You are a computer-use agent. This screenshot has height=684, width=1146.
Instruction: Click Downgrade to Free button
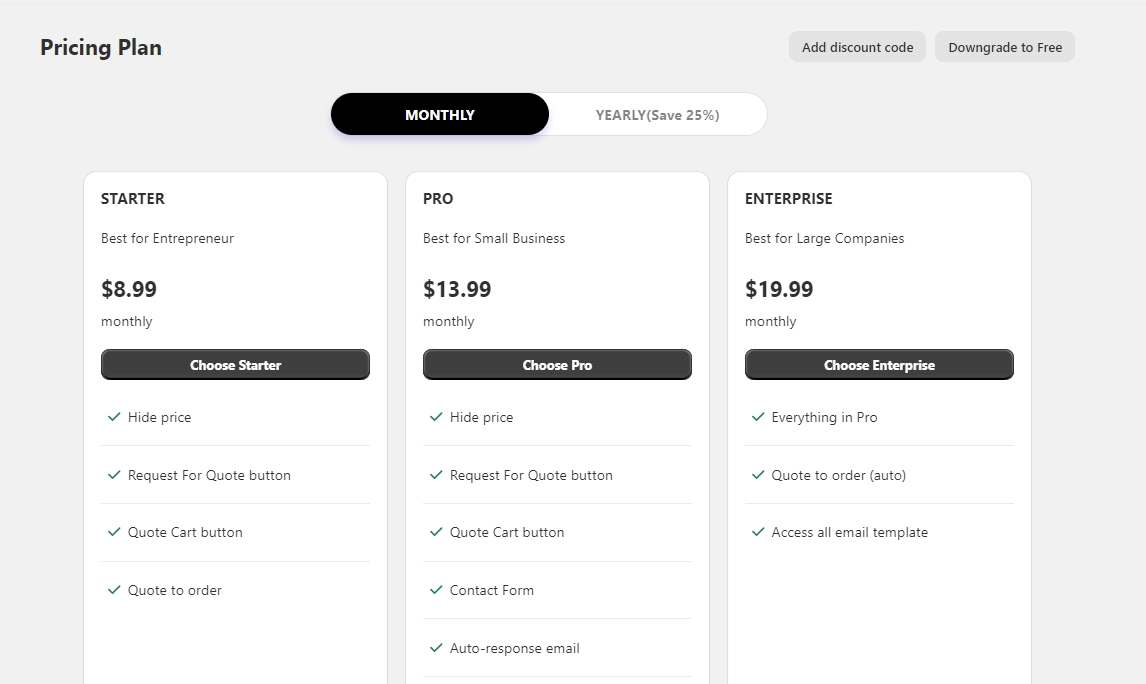coord(1005,47)
